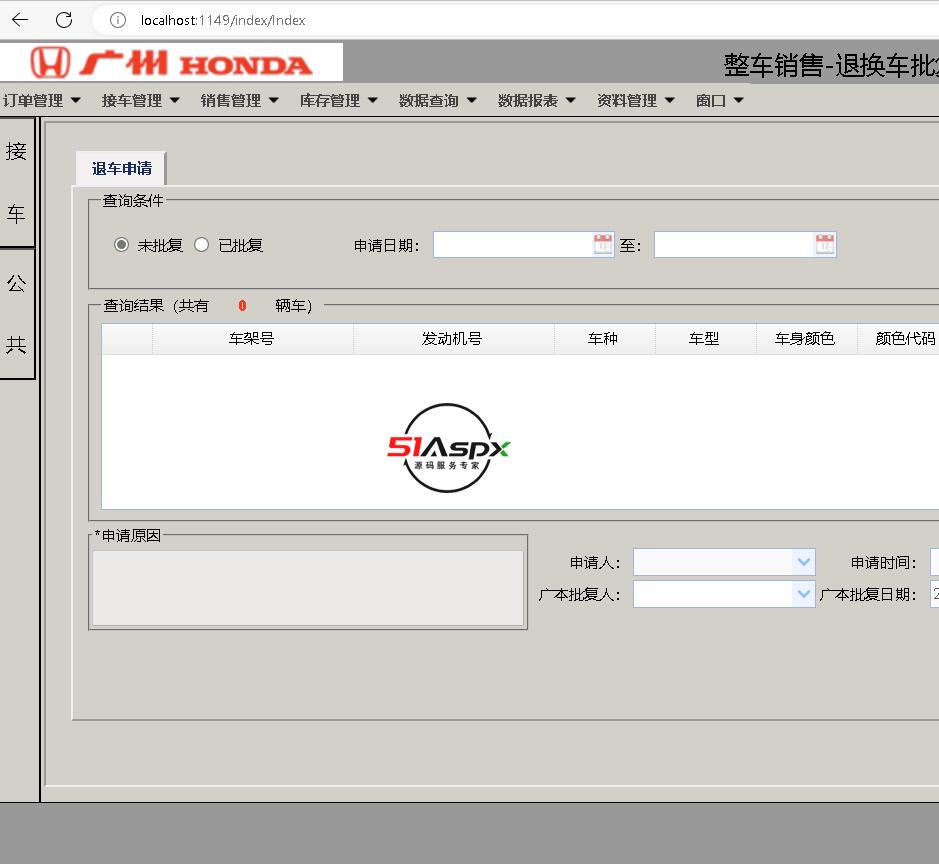The width and height of the screenshot is (939, 864).
Task: Open the 窗口 menu
Action: point(720,101)
